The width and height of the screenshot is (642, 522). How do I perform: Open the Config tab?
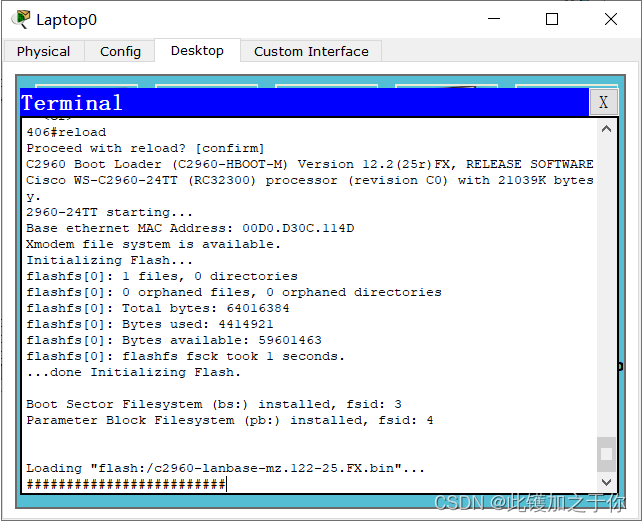click(120, 51)
